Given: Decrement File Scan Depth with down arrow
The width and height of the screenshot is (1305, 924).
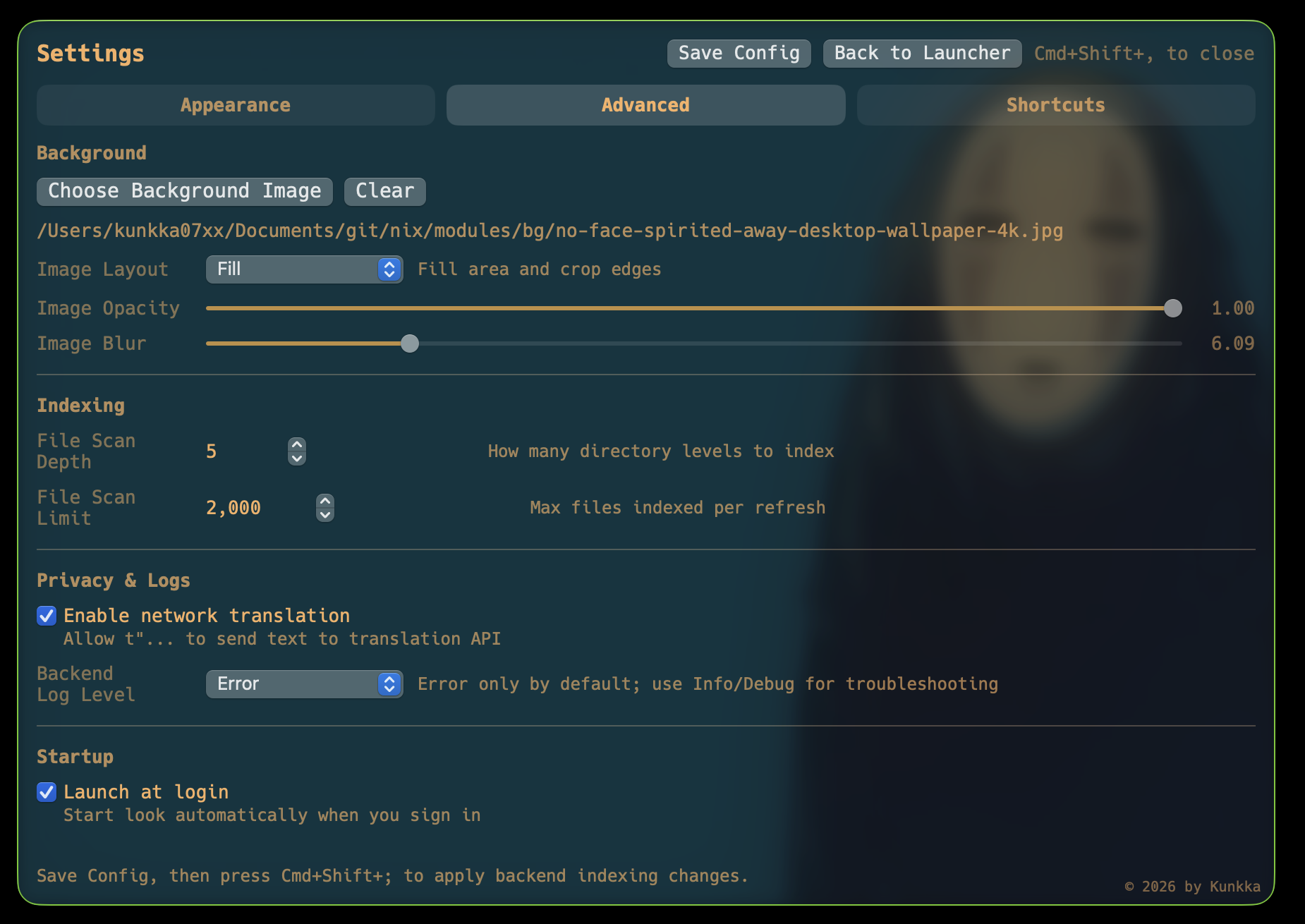Looking at the screenshot, I should (297, 459).
